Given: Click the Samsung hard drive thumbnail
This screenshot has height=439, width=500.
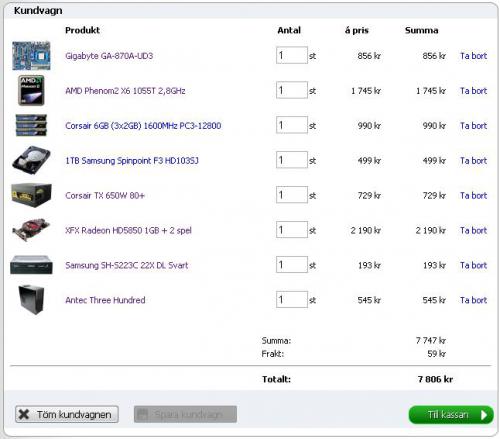Looking at the screenshot, I should pyautogui.click(x=31, y=160).
